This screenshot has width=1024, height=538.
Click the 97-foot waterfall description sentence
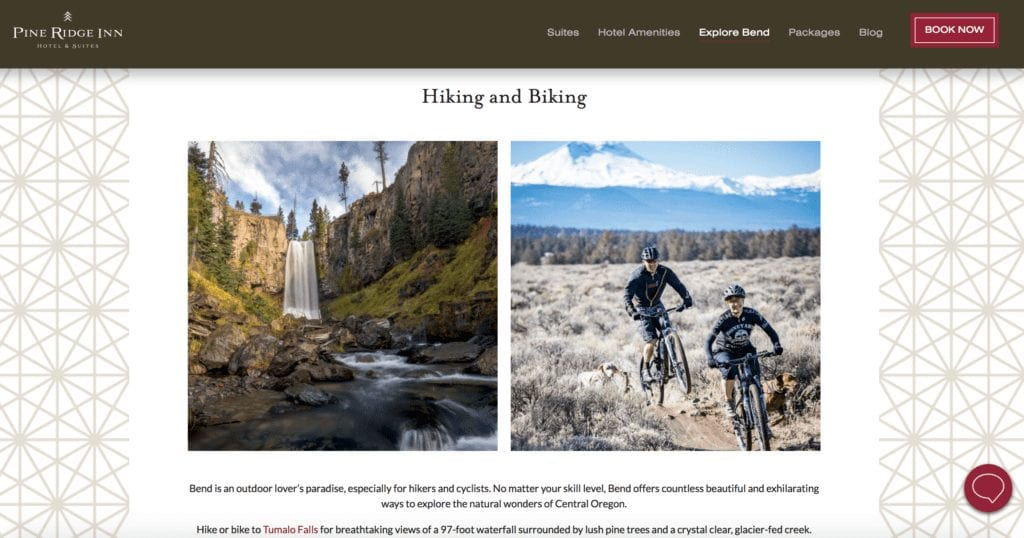[504, 530]
